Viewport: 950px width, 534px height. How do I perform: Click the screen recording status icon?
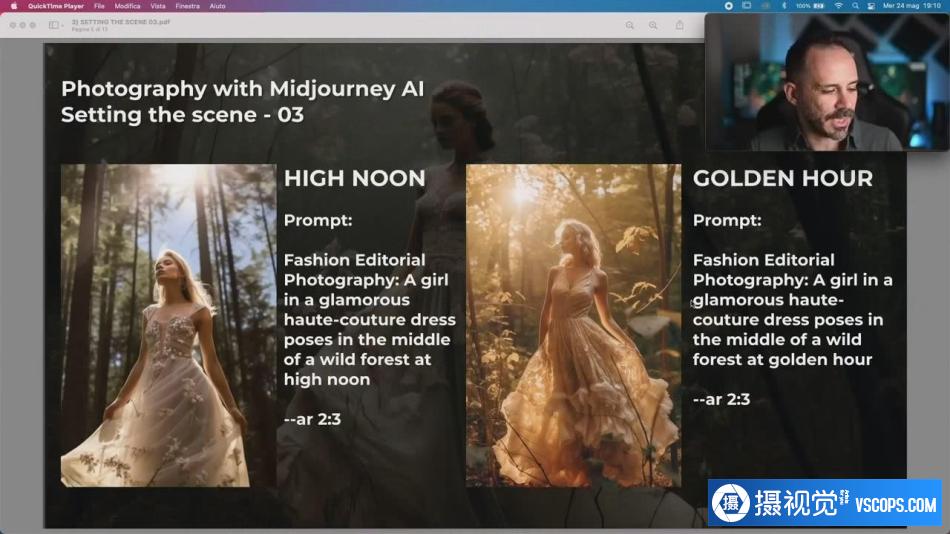729,6
